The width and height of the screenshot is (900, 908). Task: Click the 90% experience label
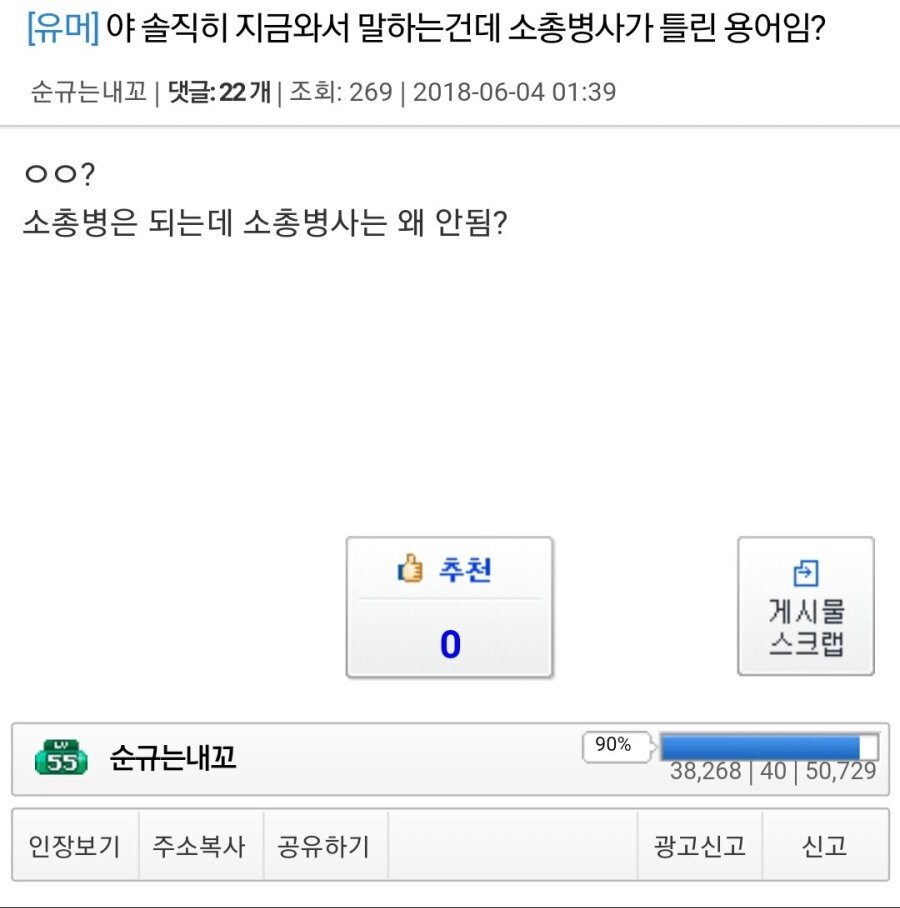(x=613, y=745)
